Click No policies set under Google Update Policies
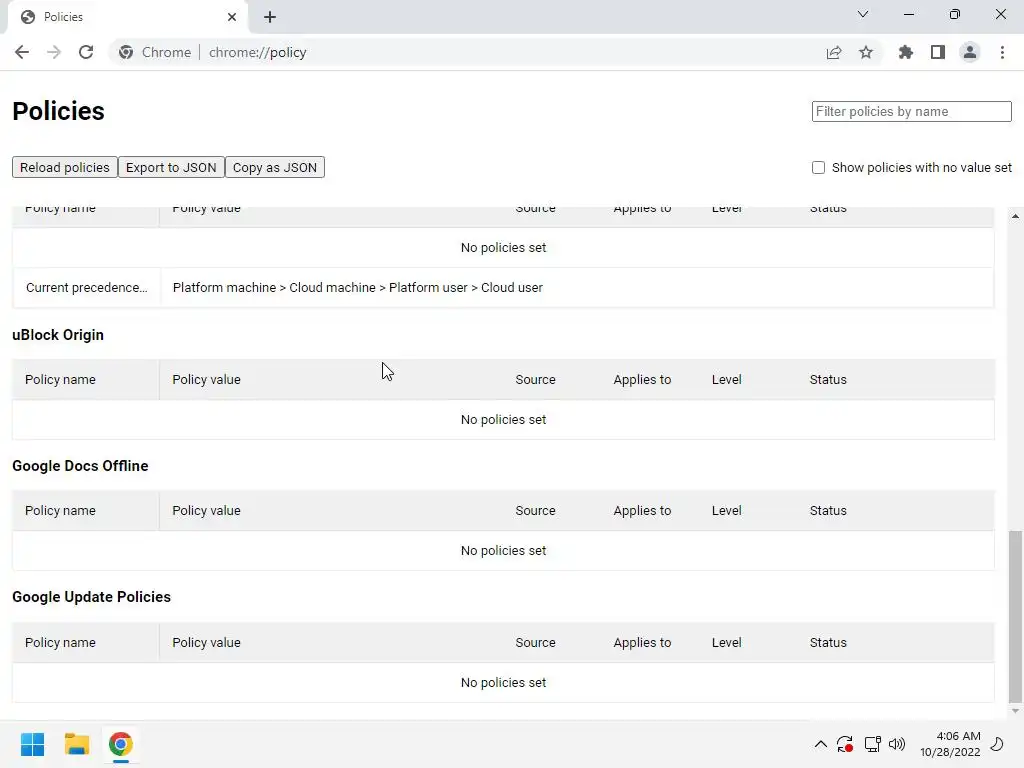 (x=504, y=682)
